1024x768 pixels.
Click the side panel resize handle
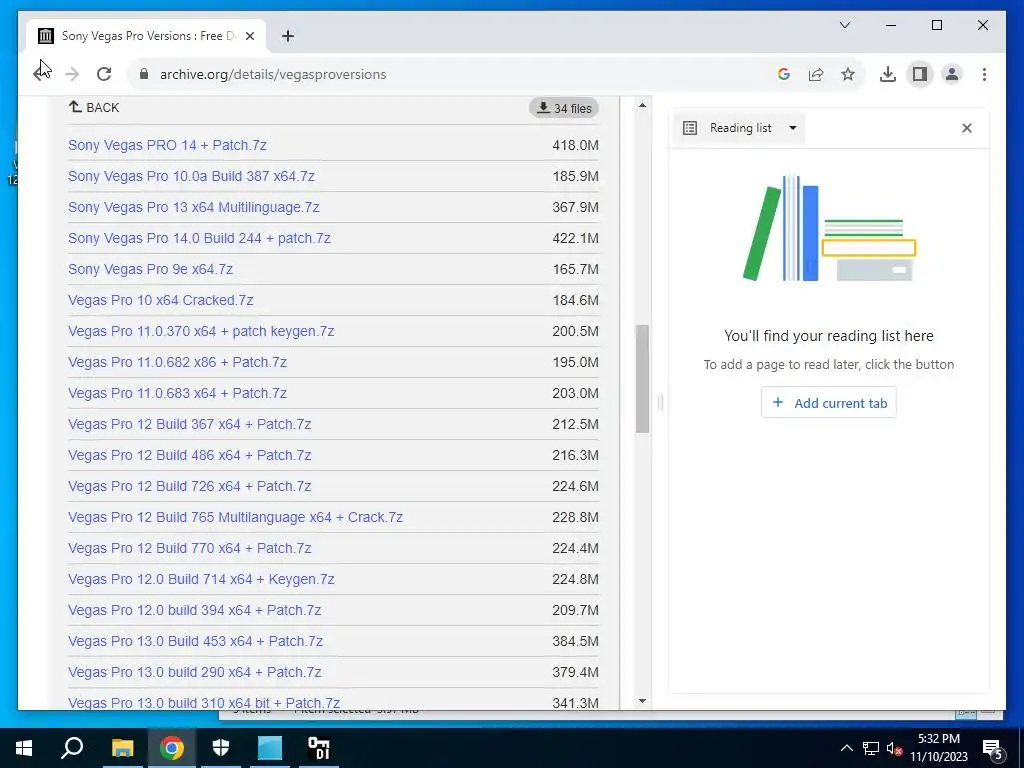point(660,403)
